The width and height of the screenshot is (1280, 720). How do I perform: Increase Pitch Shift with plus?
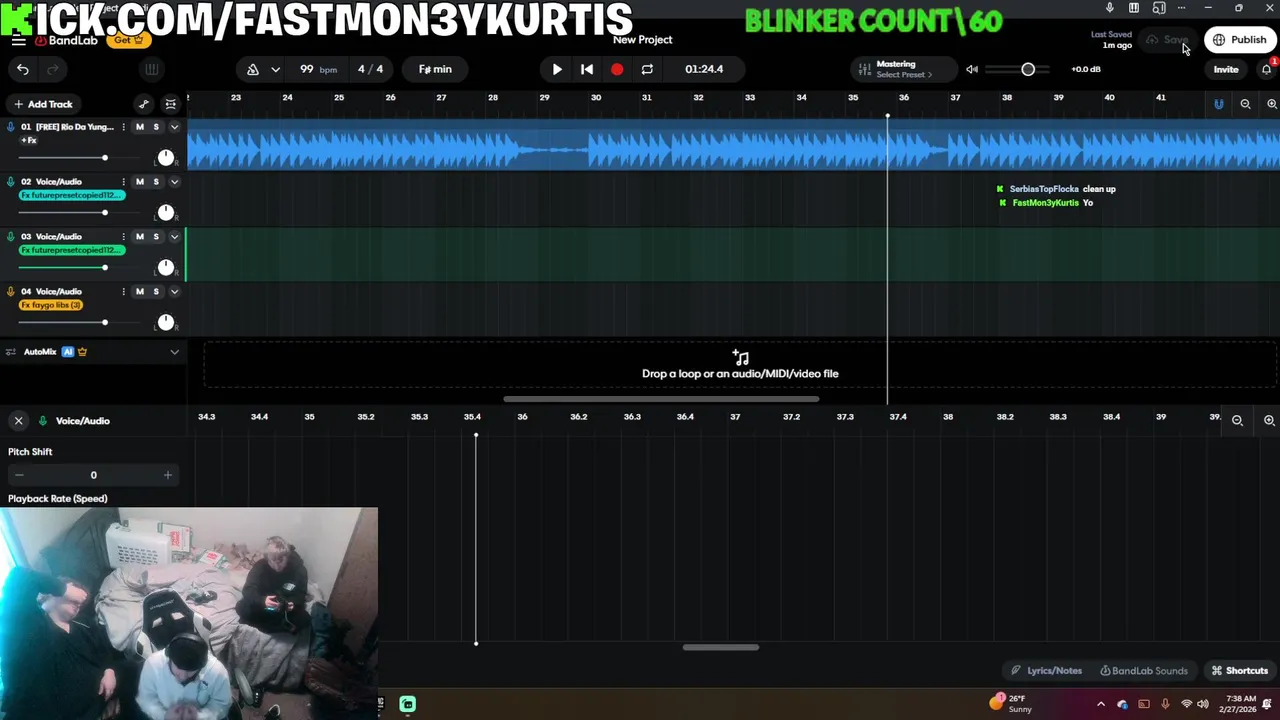click(167, 475)
